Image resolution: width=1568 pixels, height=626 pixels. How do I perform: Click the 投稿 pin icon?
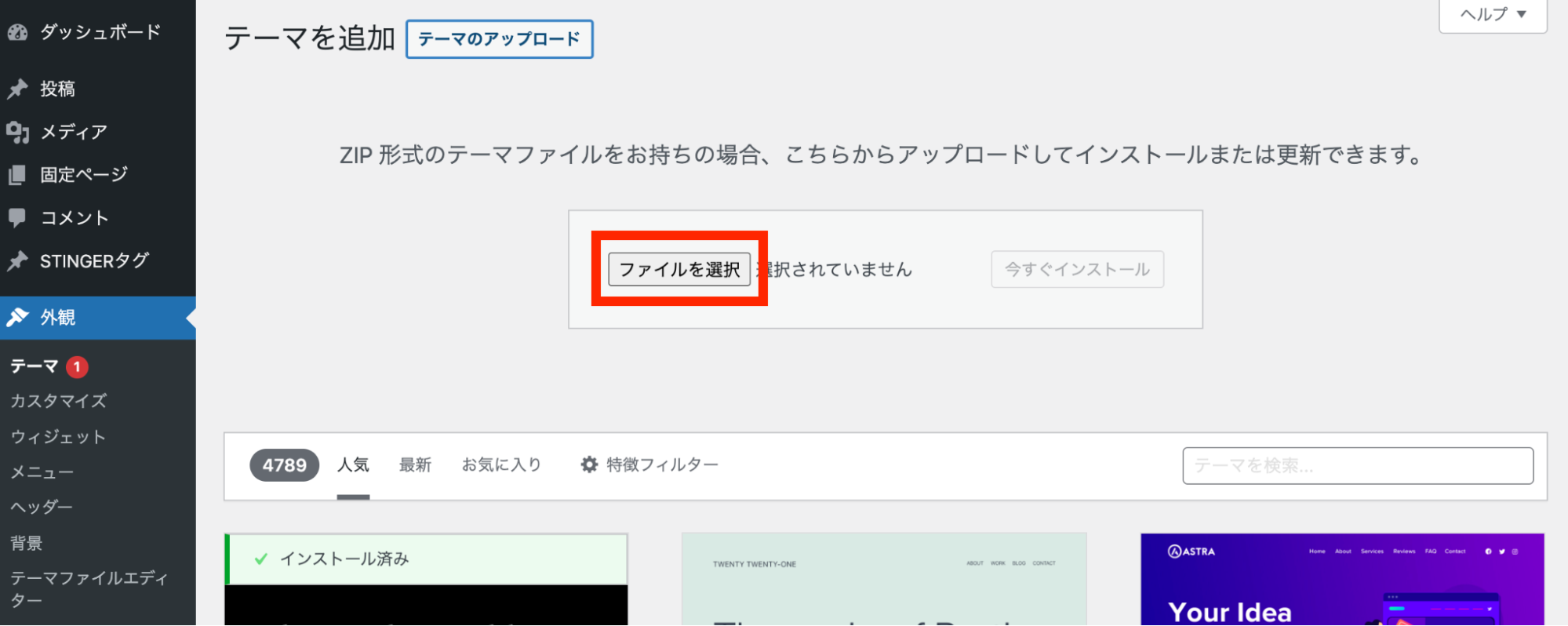tap(17, 89)
